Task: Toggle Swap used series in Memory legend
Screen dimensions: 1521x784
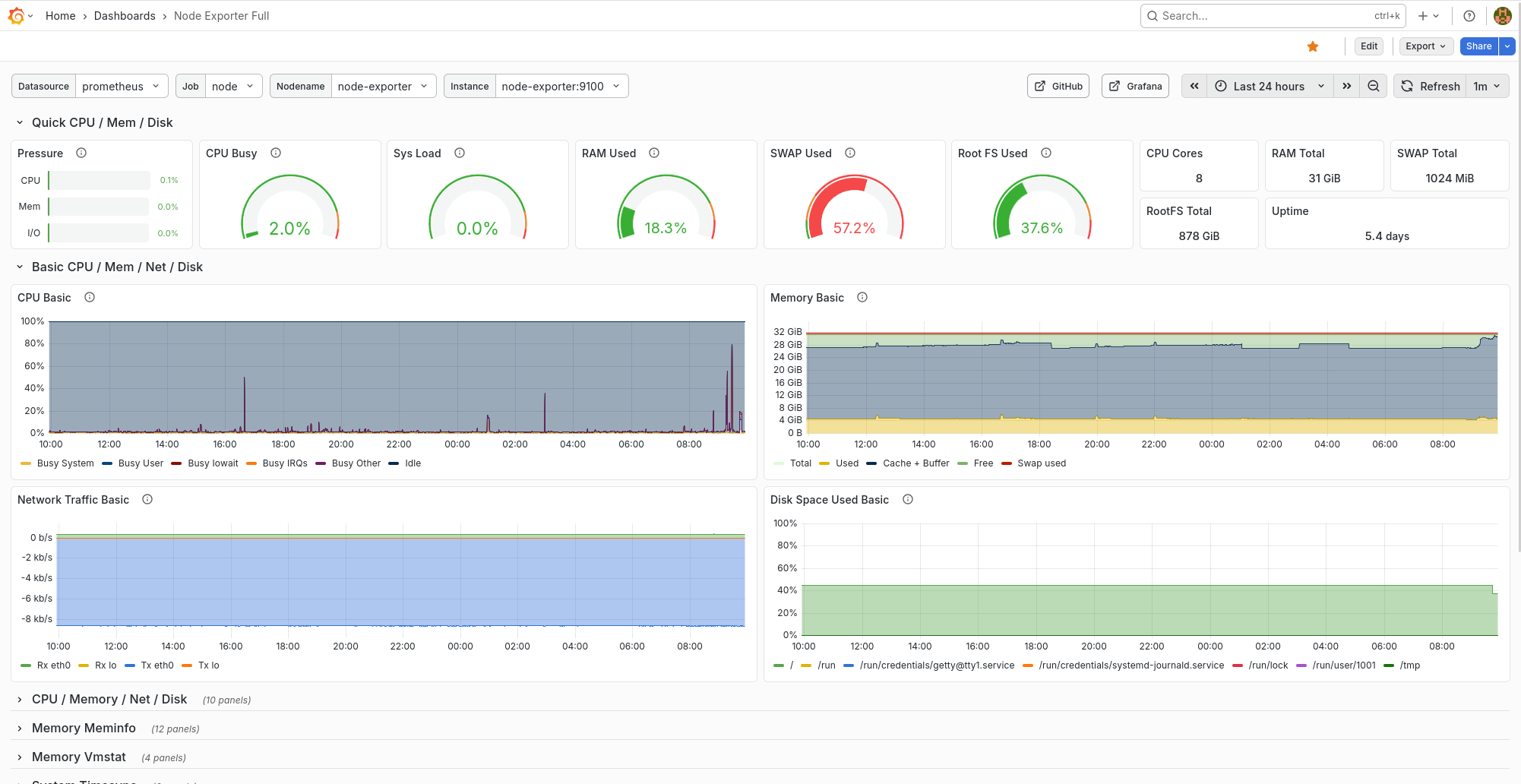Action: [1041, 463]
